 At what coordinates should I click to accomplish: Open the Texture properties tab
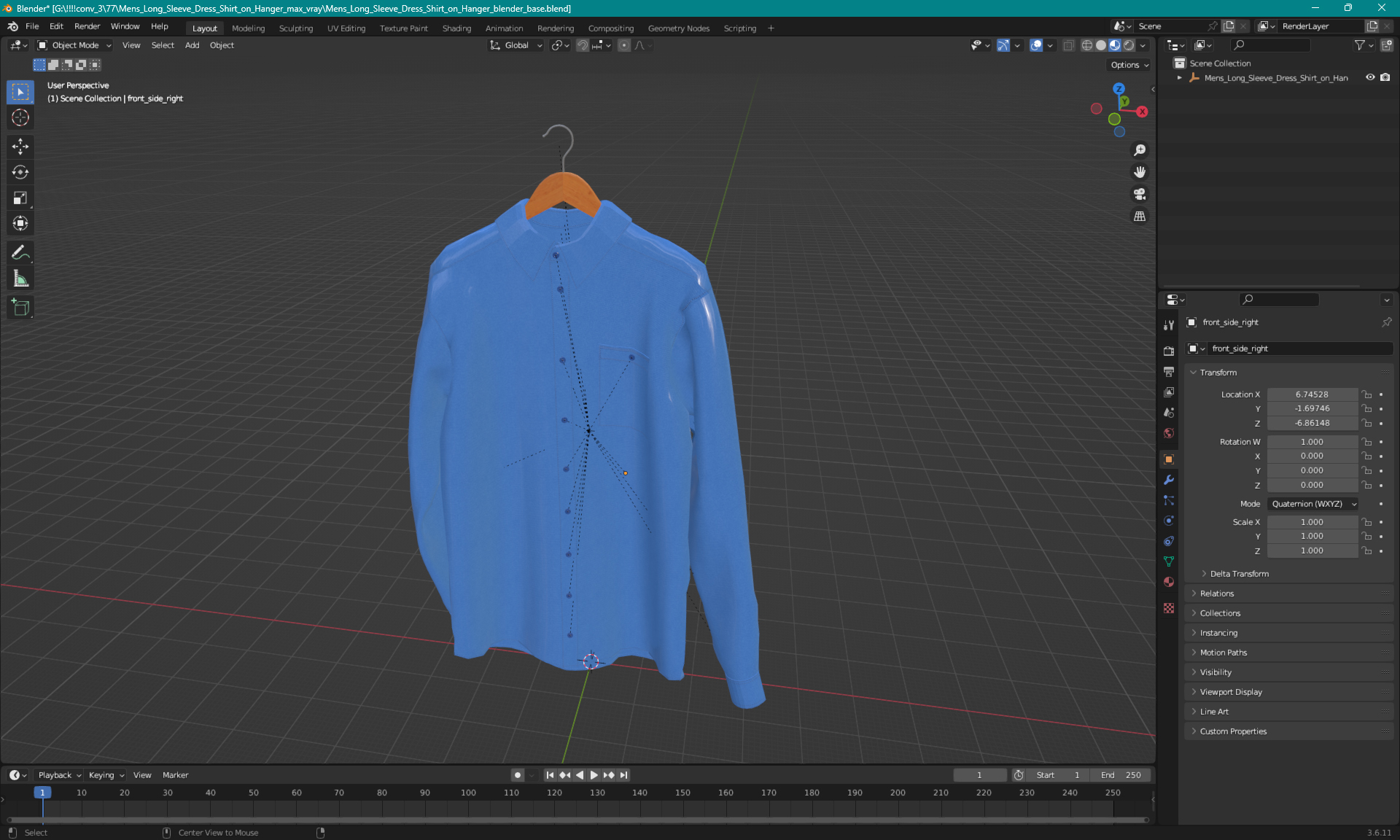pos(1169,608)
